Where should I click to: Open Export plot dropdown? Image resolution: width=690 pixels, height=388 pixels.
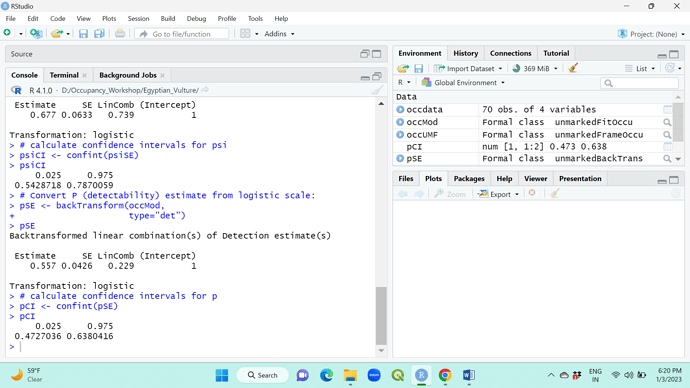point(499,194)
